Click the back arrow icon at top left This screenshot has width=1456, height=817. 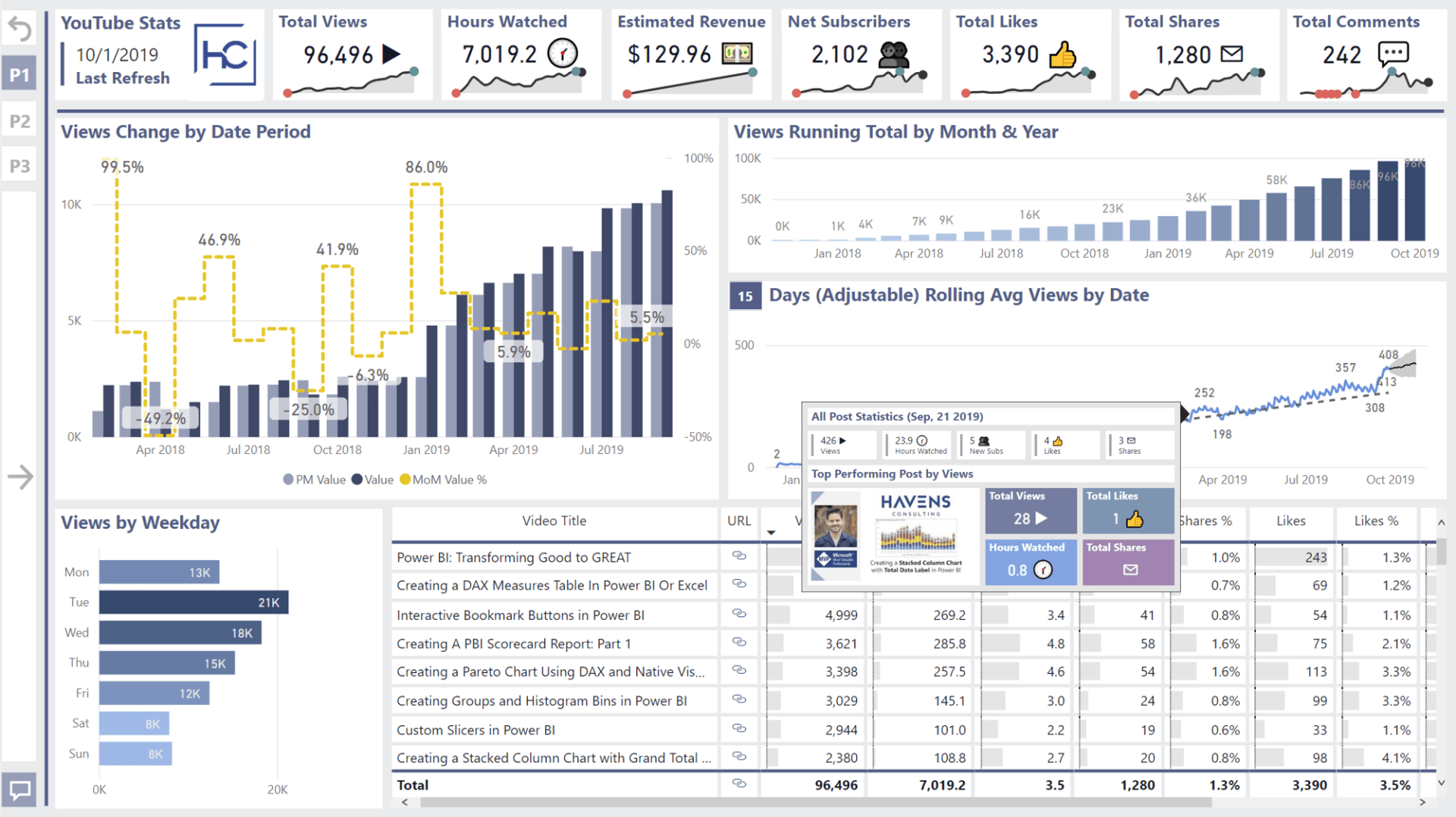[x=20, y=30]
